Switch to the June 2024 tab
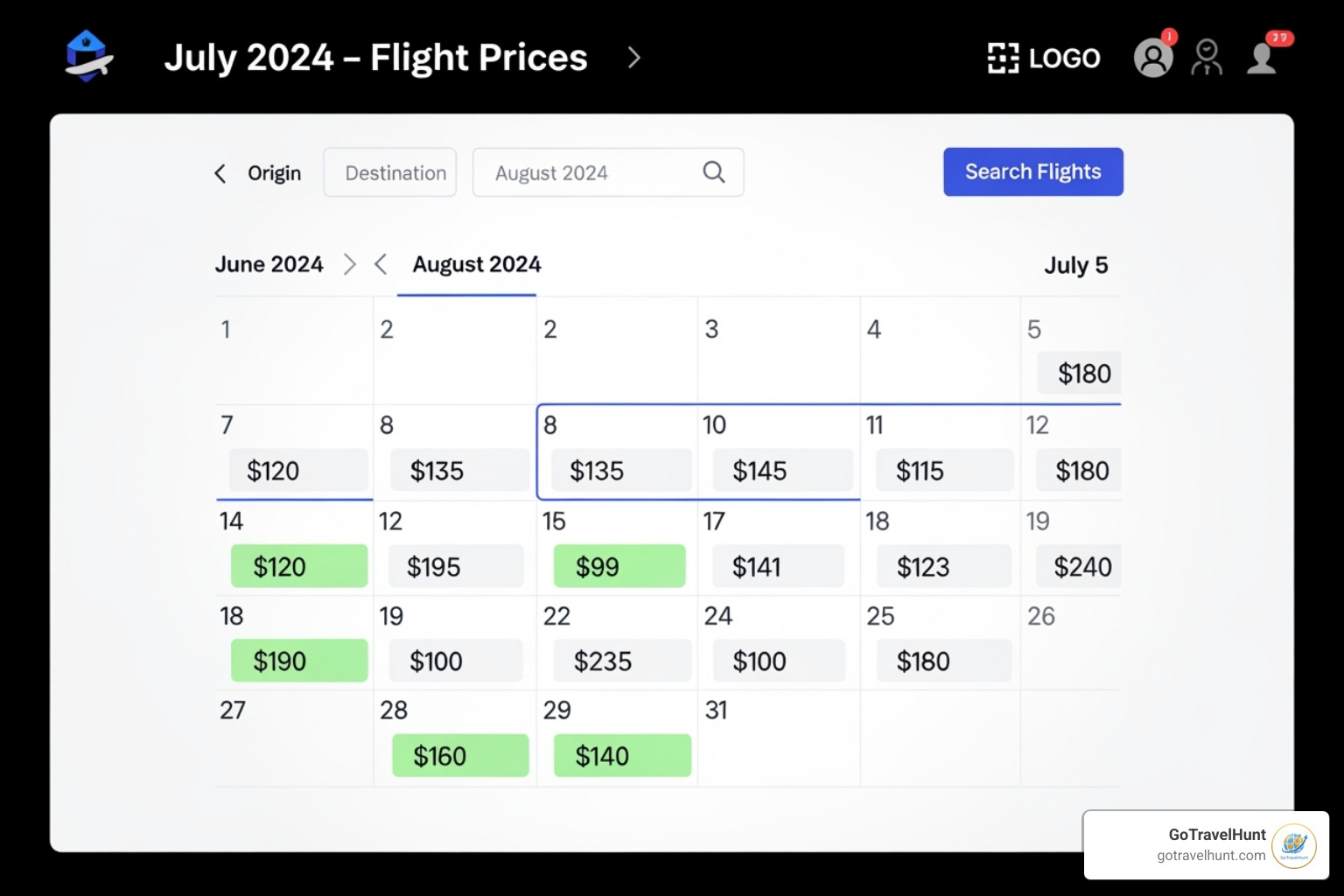Viewport: 1344px width, 896px height. click(x=269, y=264)
